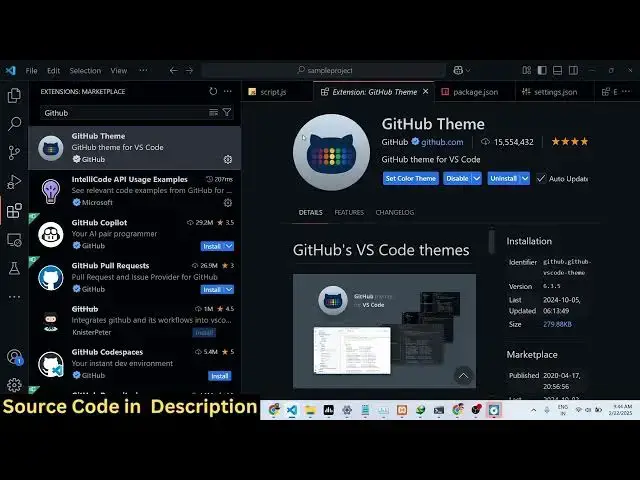Viewport: 640px width, 480px height.
Task: Open the Copilot icon in title bar
Action: coord(458,70)
